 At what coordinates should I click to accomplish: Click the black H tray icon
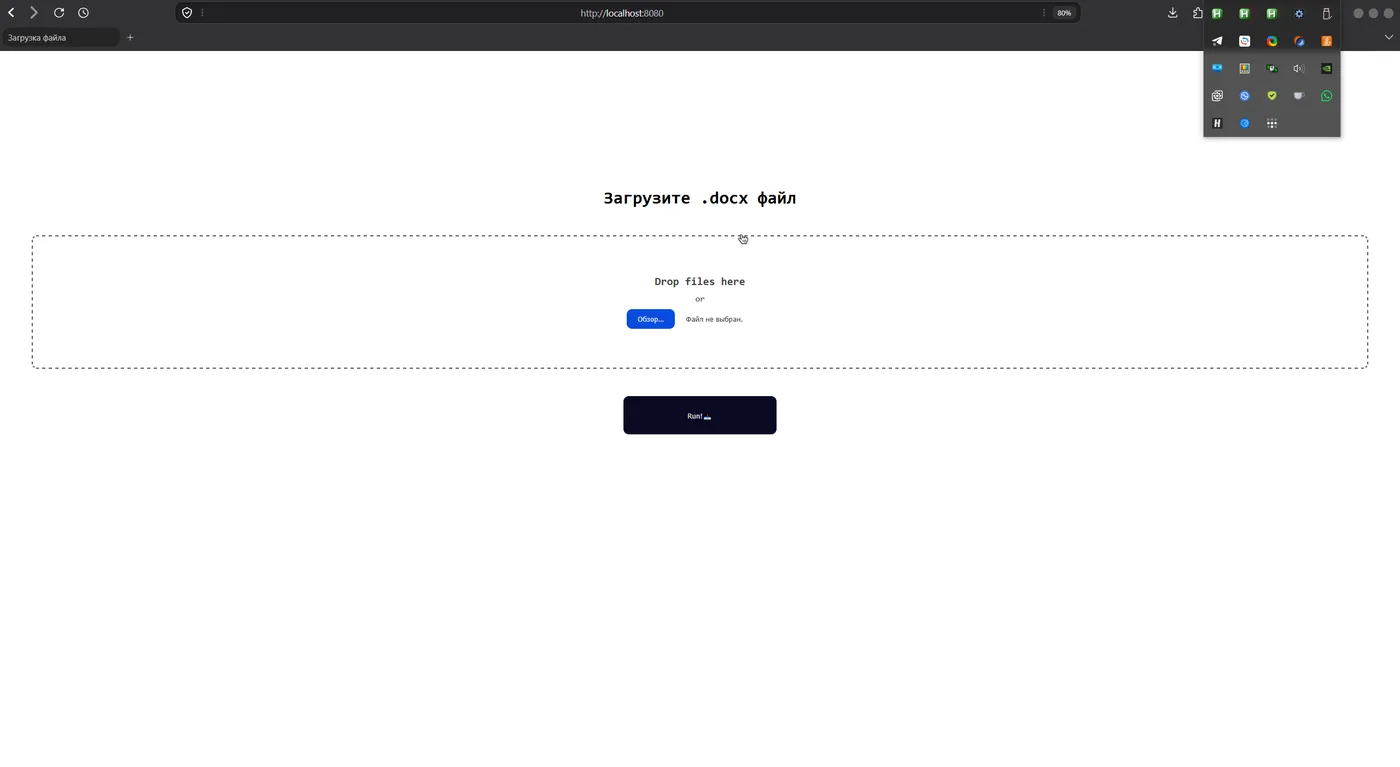tap(1217, 124)
